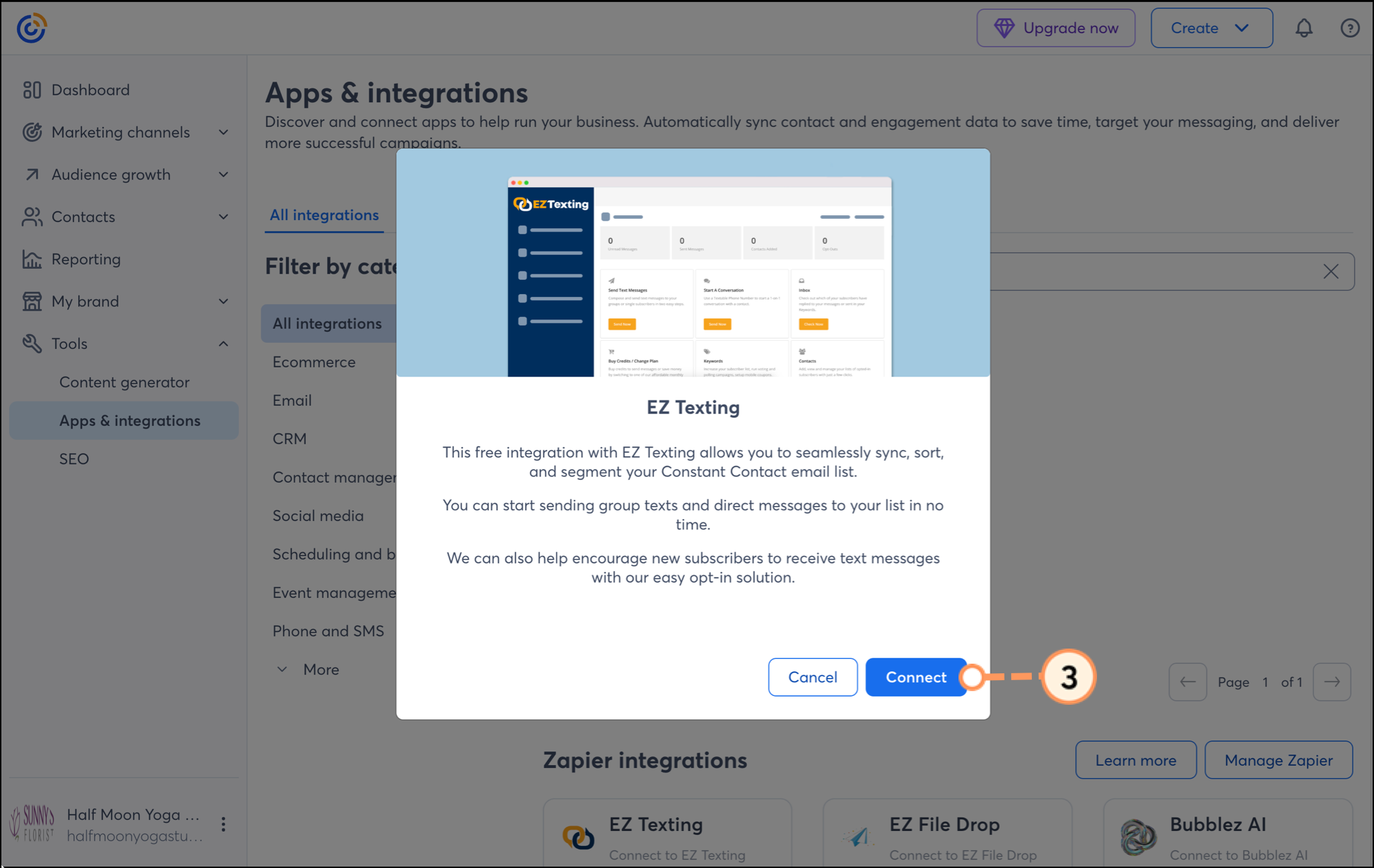Click the EZ File Drop card title
This screenshot has height=868, width=1374.
[944, 824]
